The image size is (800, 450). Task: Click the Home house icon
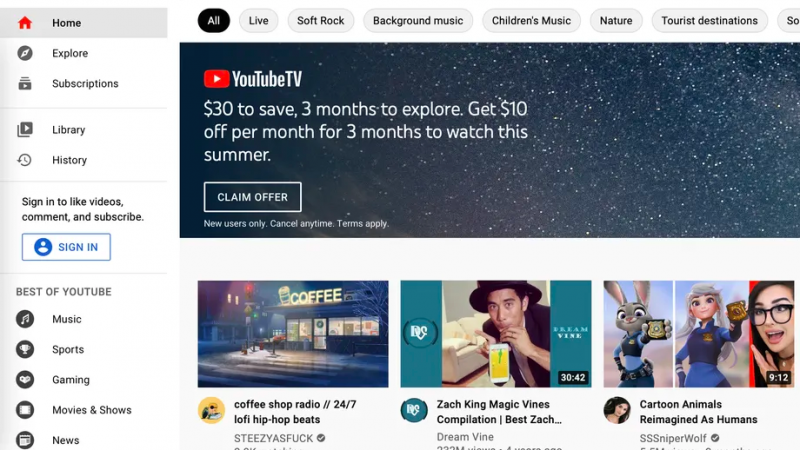[x=24, y=23]
